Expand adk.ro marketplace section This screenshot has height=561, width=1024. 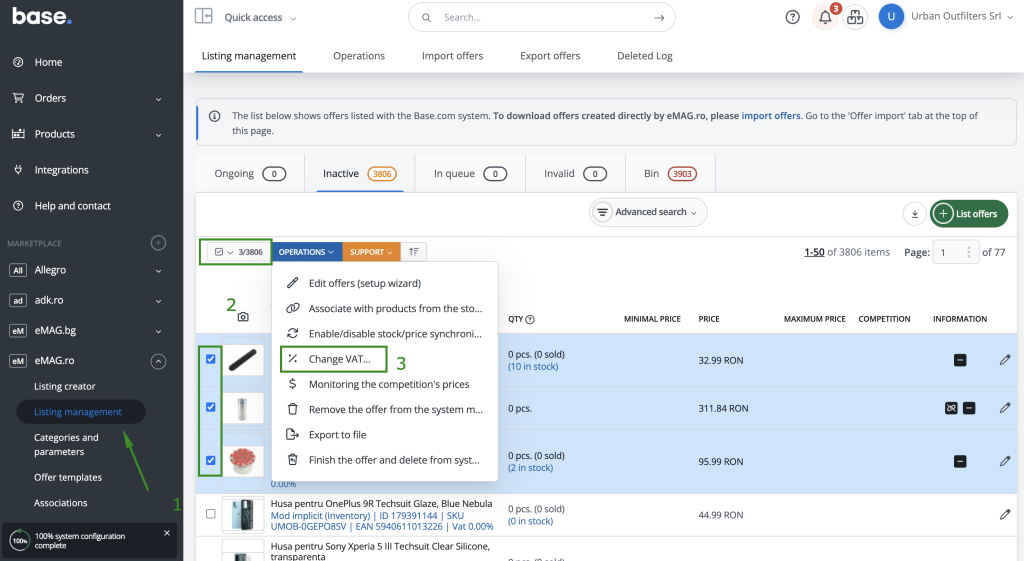click(x=158, y=301)
